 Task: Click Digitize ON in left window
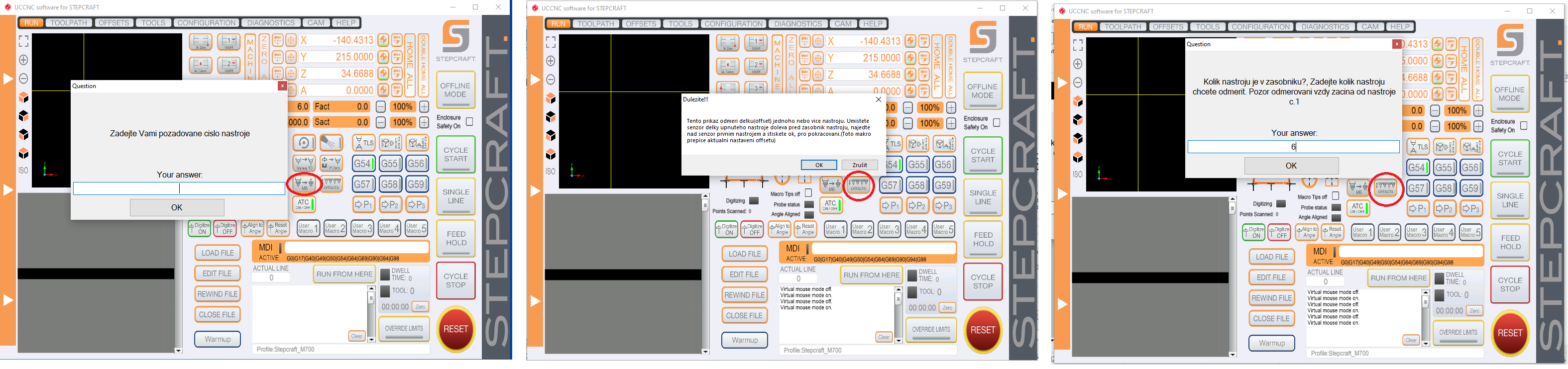(x=200, y=229)
